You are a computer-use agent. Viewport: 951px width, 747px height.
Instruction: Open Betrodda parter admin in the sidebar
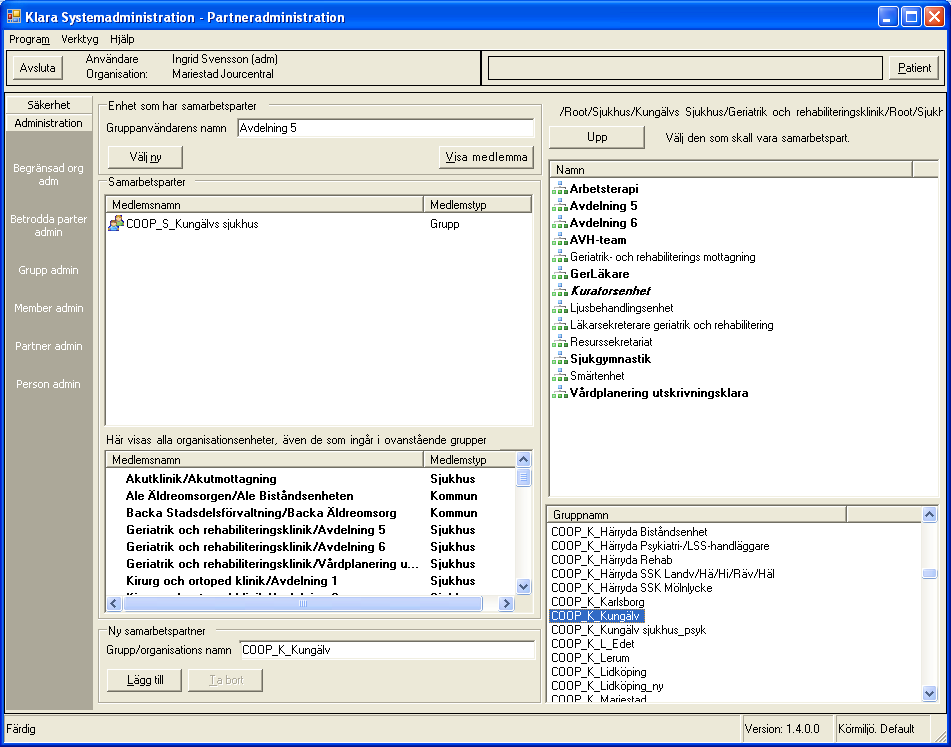tap(49, 226)
